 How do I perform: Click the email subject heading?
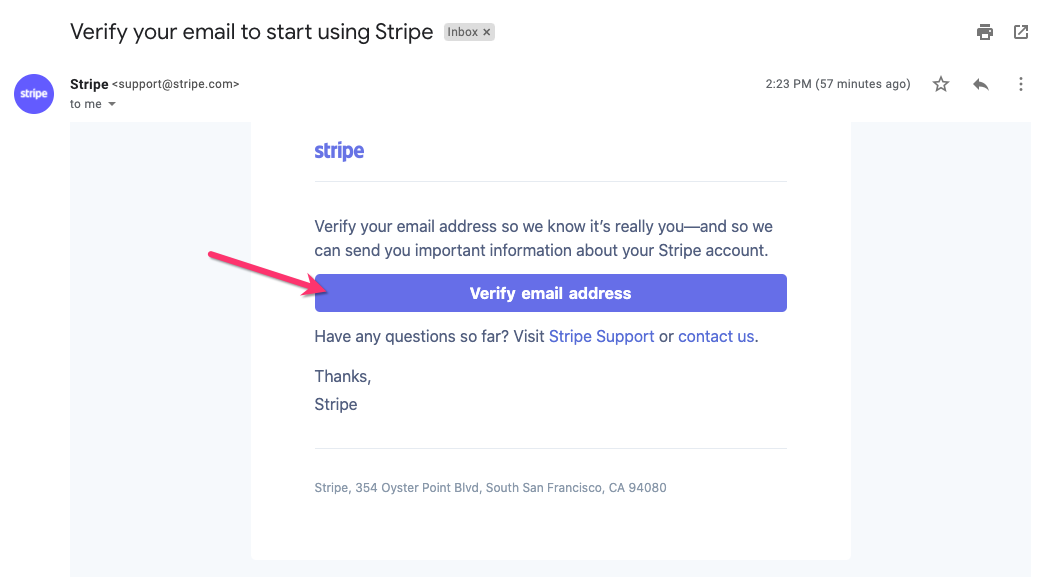[x=251, y=32]
